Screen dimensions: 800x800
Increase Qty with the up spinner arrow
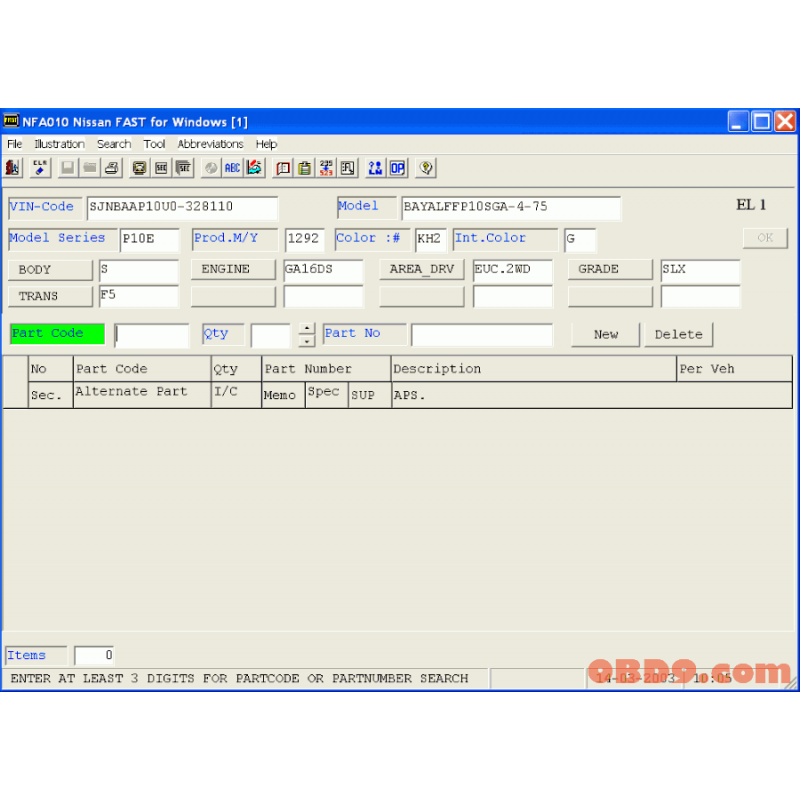(x=307, y=329)
